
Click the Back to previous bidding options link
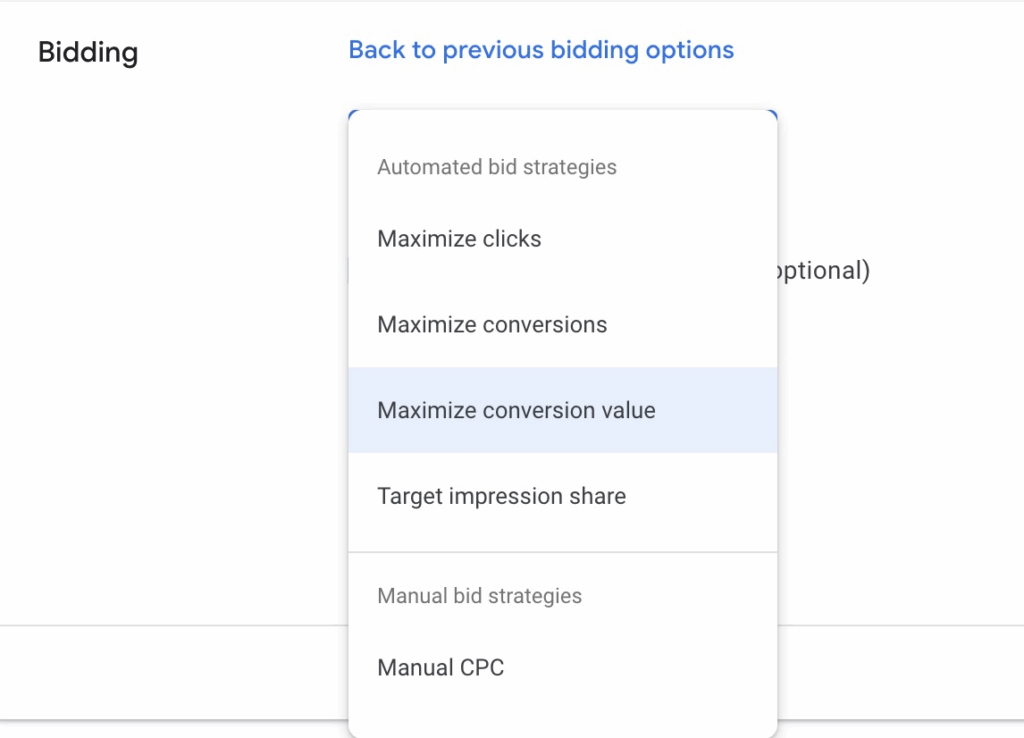tap(541, 50)
